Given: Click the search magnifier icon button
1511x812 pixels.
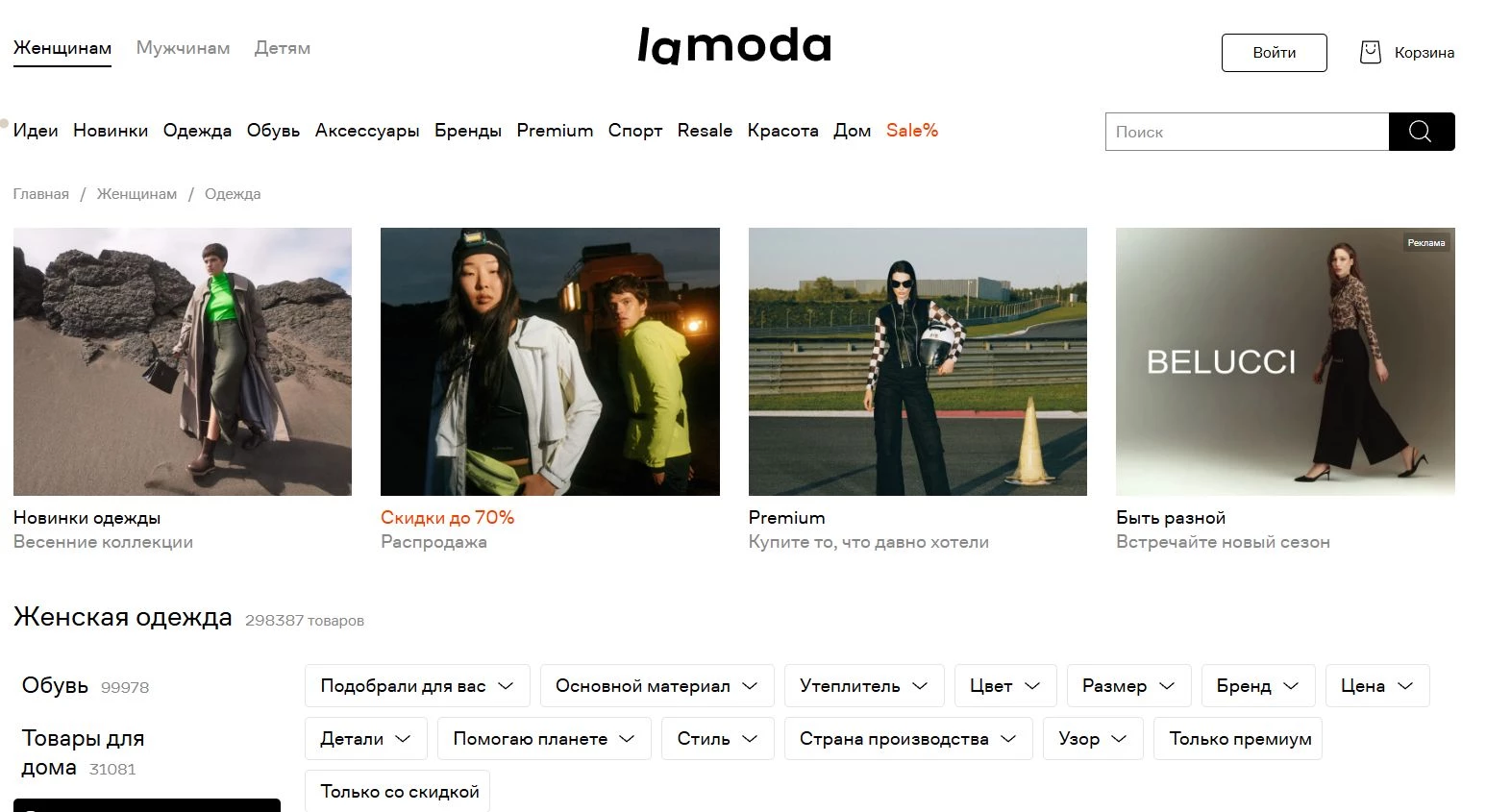Looking at the screenshot, I should [1421, 132].
